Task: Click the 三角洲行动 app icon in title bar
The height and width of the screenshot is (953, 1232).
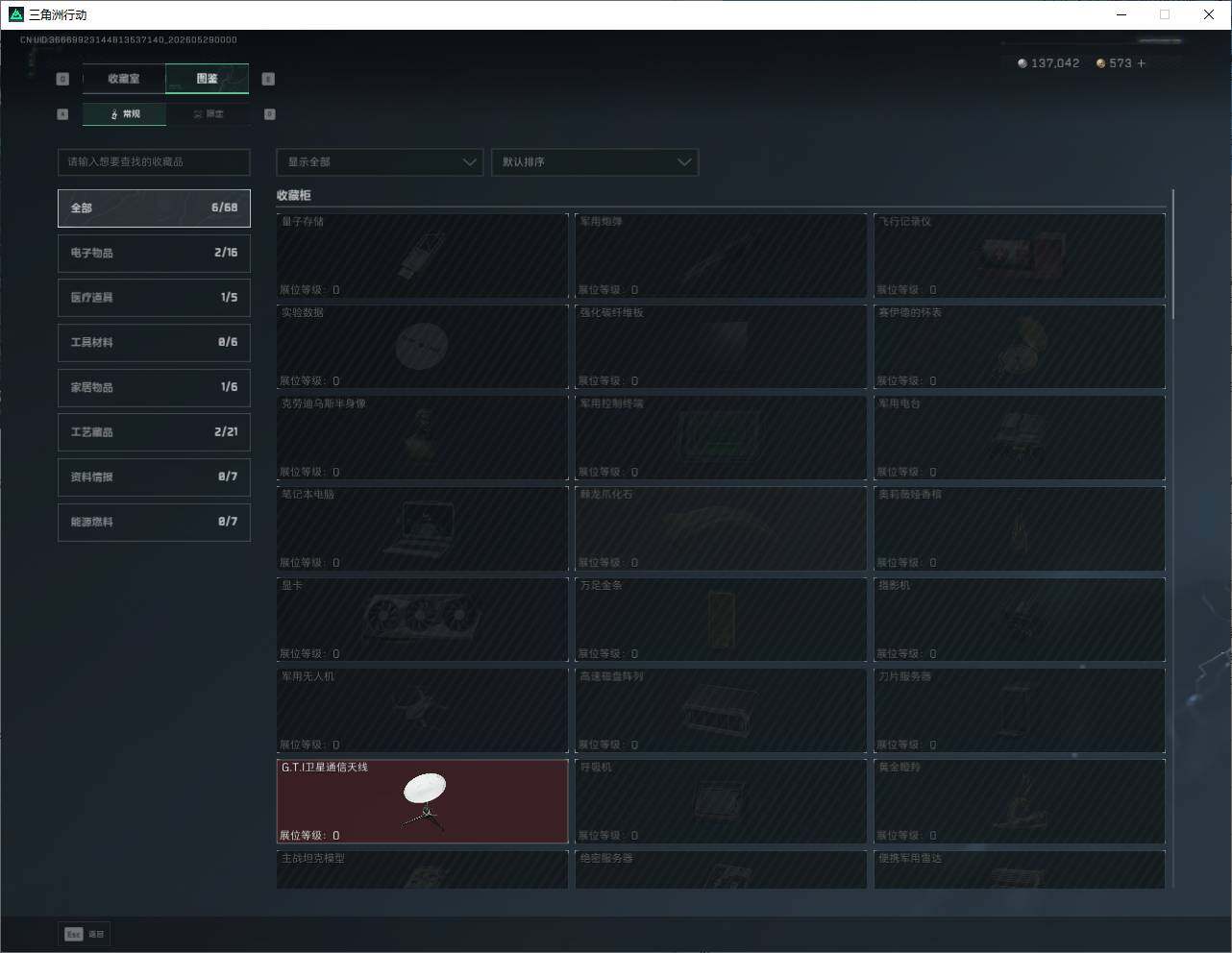Action: pos(15,14)
